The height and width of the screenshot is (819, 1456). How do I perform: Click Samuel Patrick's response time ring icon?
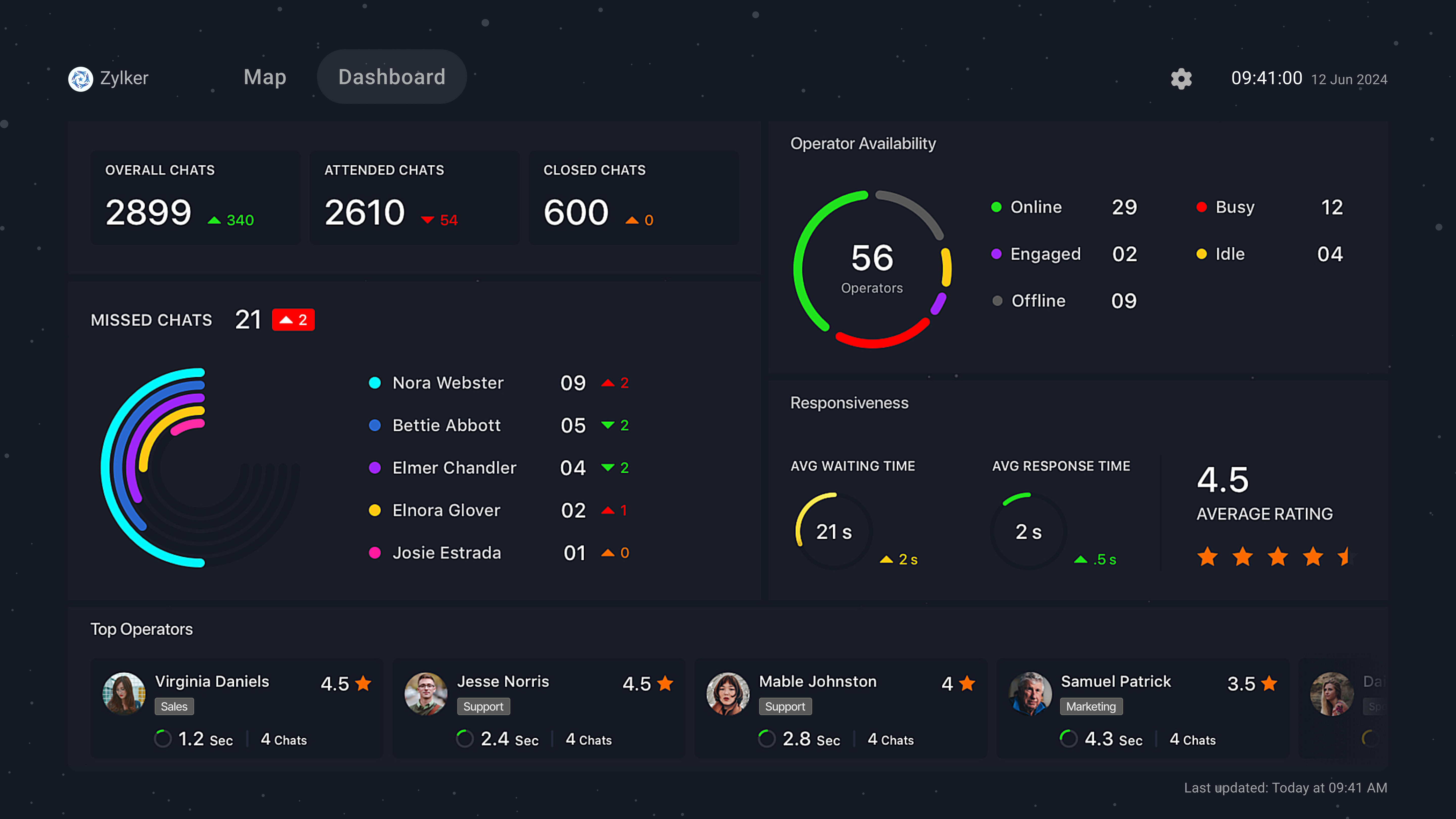pyautogui.click(x=1068, y=738)
